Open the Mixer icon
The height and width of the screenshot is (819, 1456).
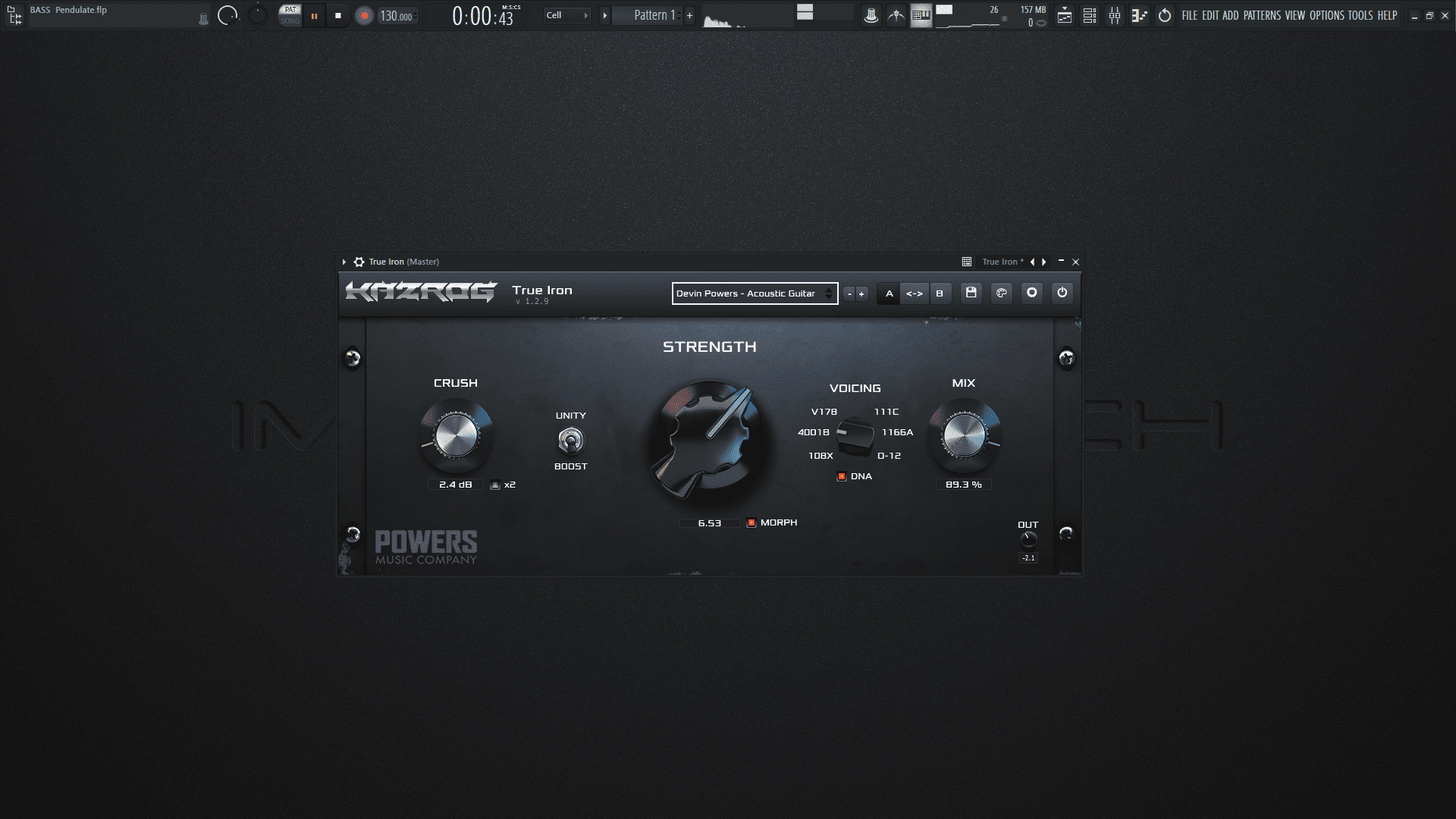click(1115, 15)
